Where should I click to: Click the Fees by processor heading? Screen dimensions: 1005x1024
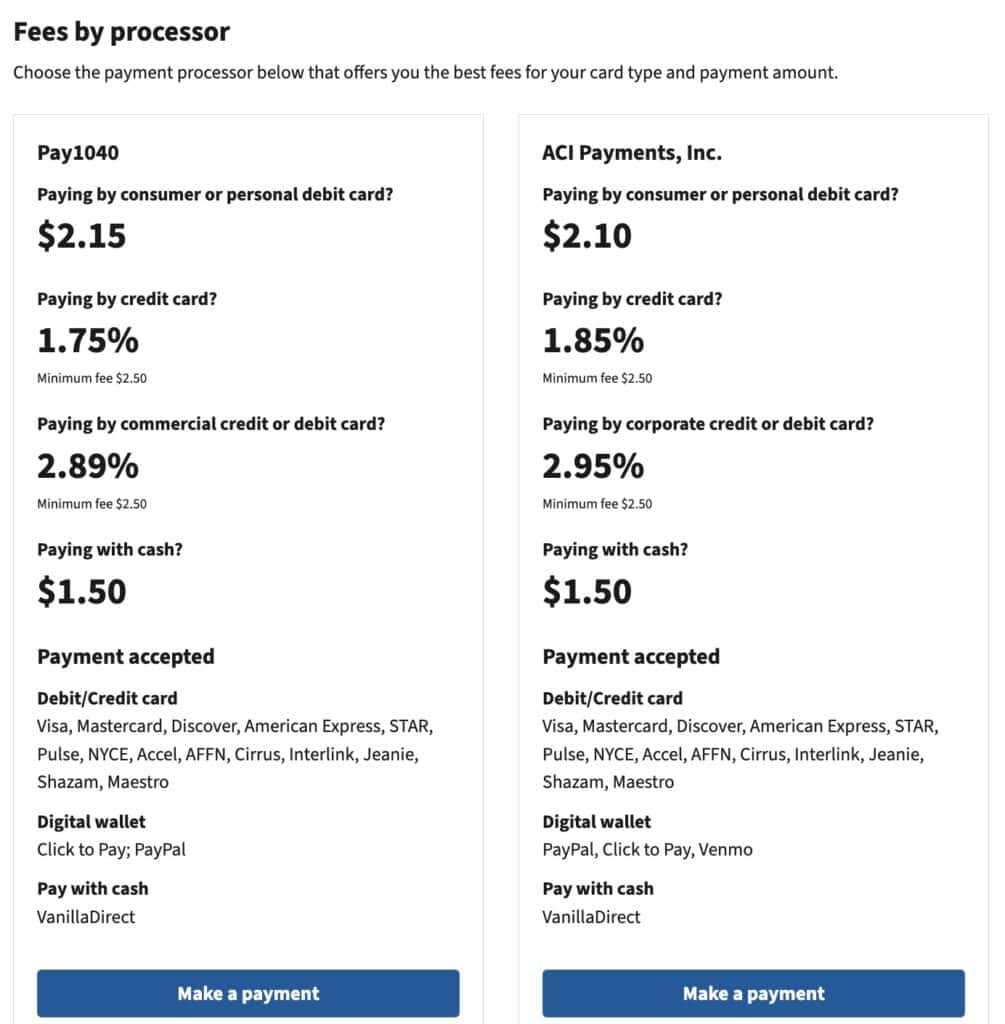coord(122,32)
